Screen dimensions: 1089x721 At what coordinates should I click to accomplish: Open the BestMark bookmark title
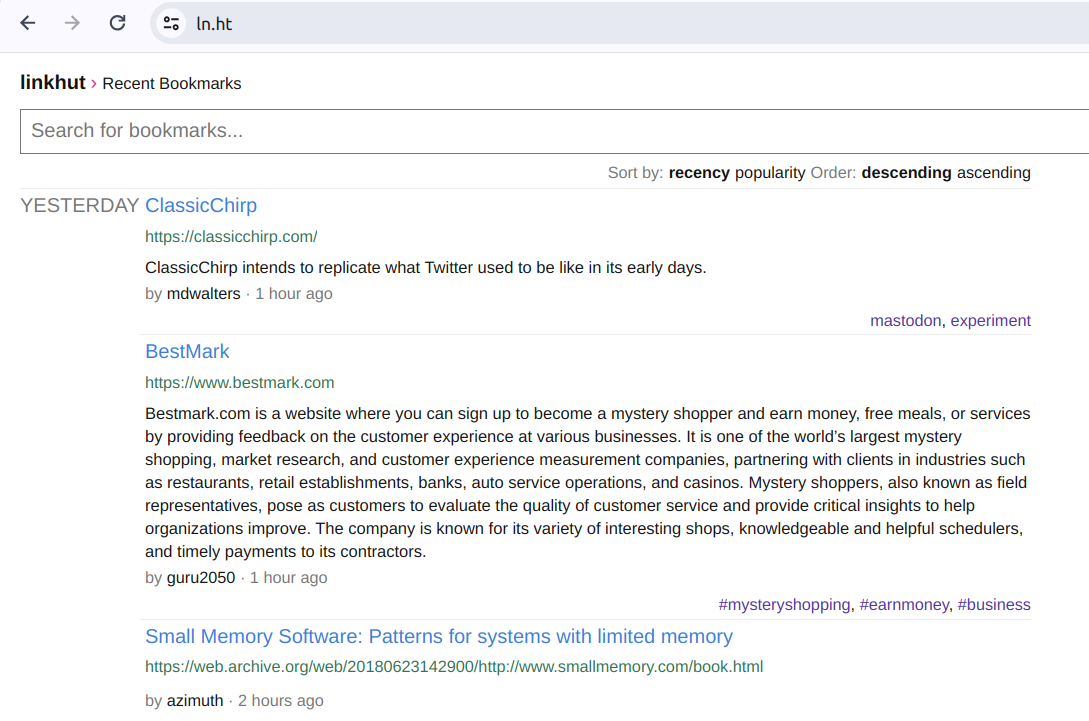coord(187,351)
